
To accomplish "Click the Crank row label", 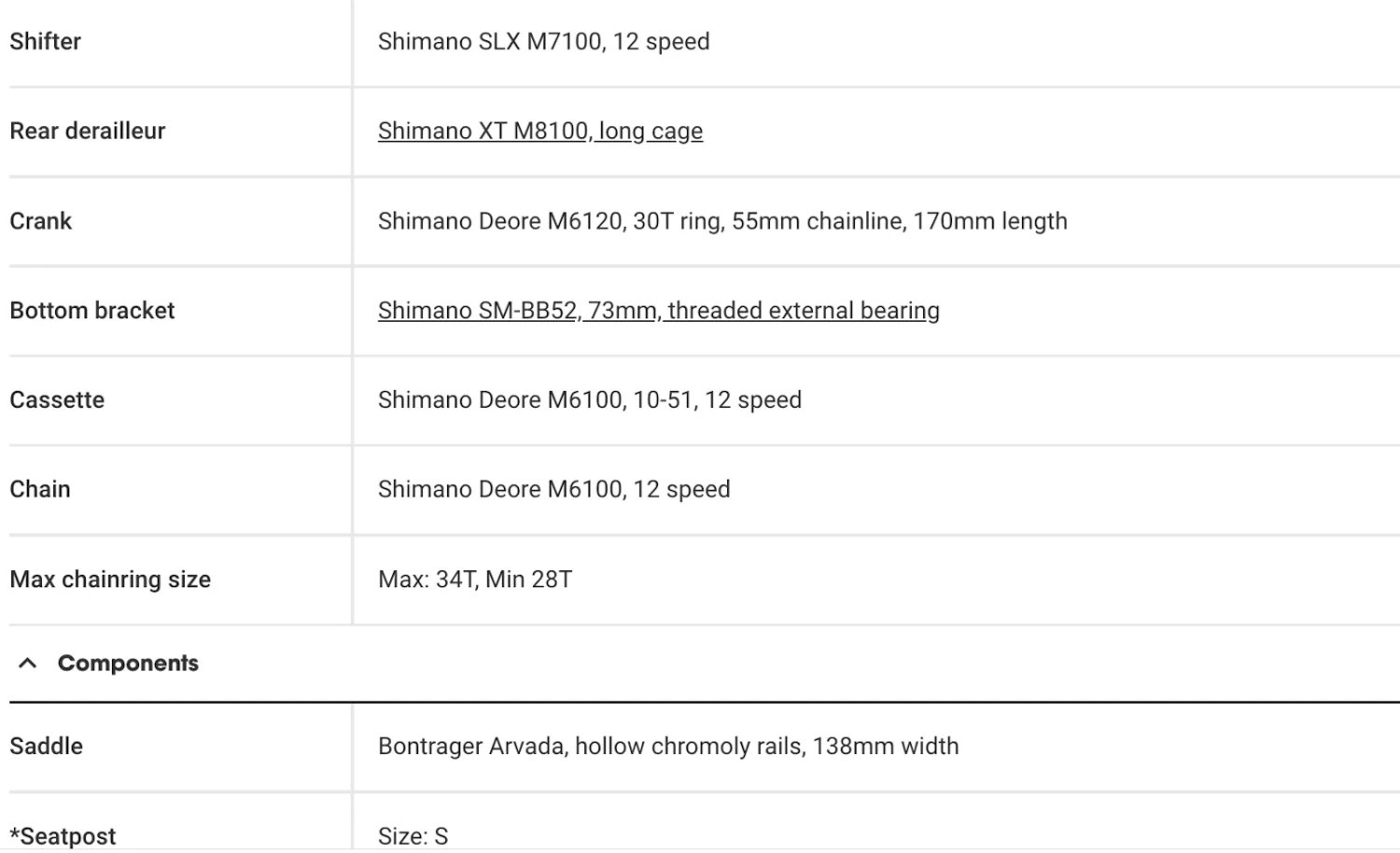I will (40, 221).
